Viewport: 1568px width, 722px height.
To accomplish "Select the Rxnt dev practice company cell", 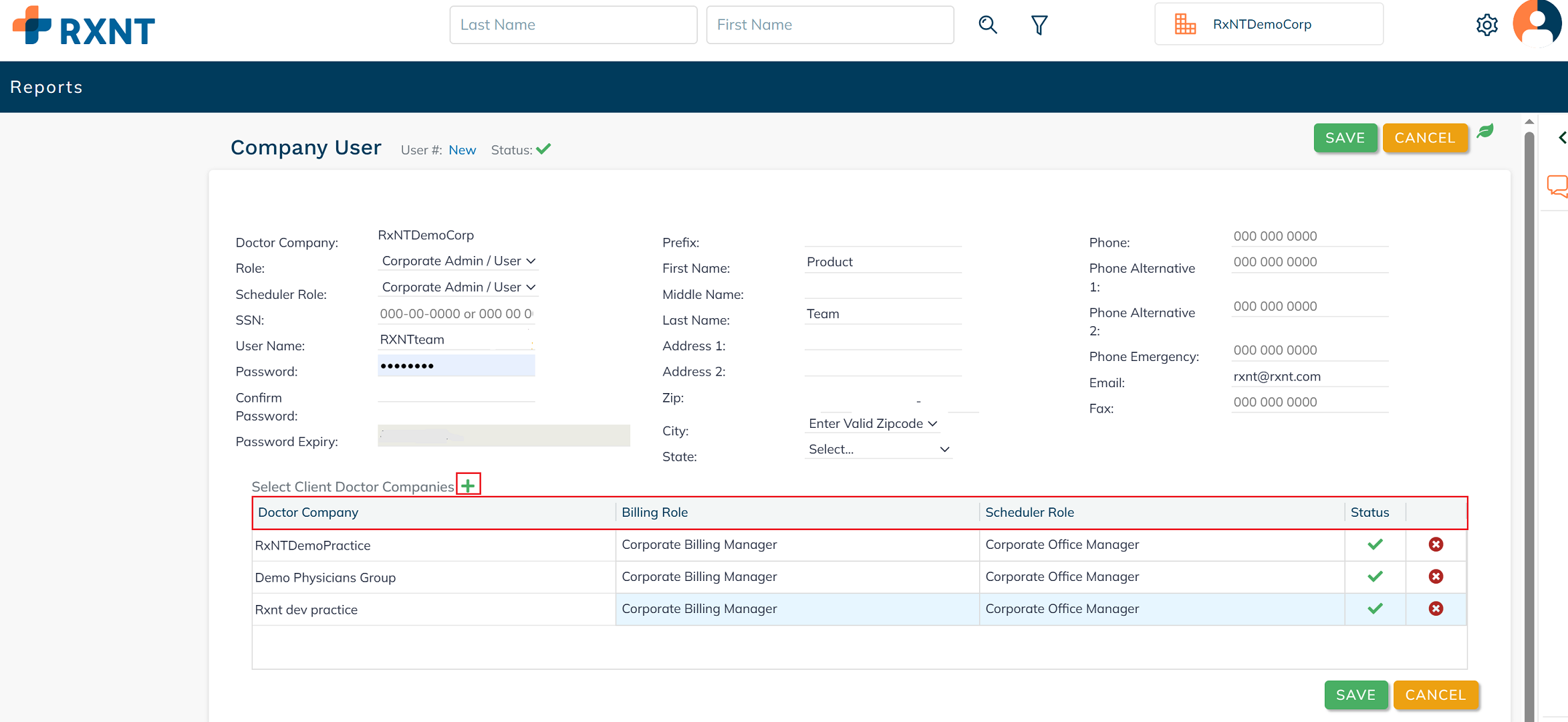I will tap(434, 609).
